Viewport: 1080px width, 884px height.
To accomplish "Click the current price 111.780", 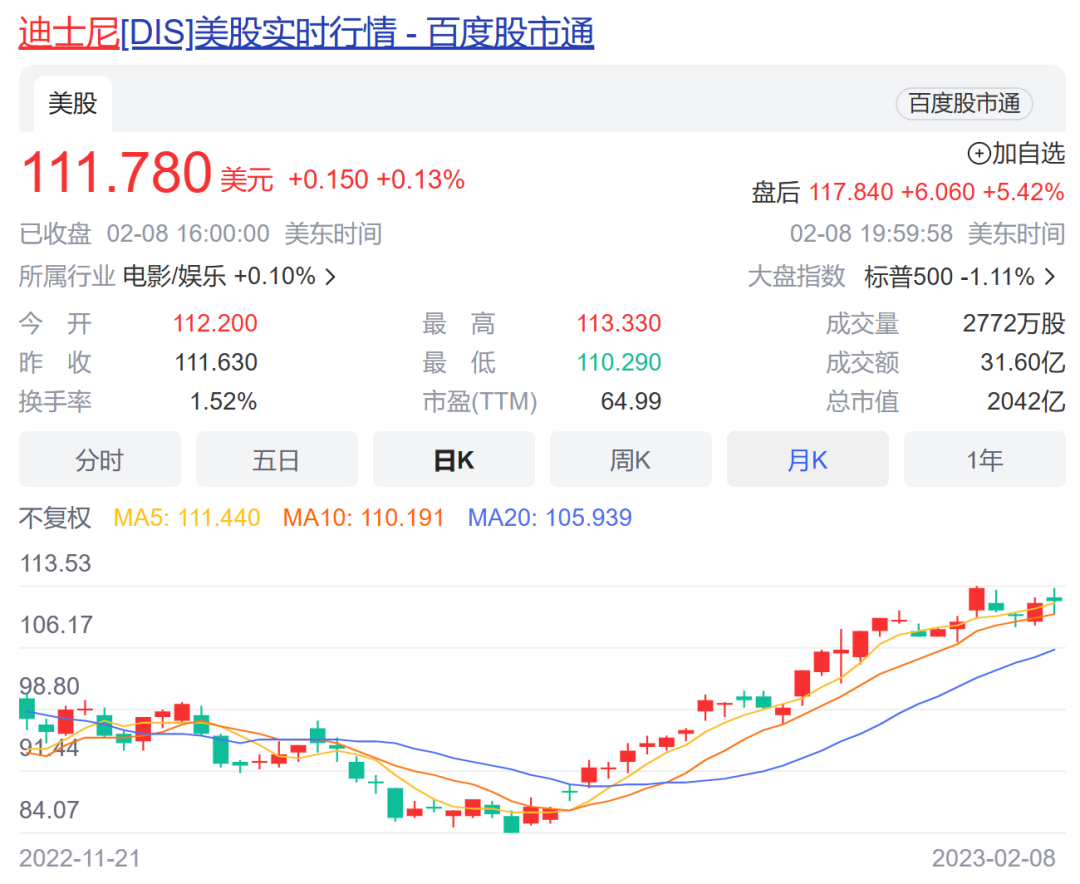I will pyautogui.click(x=116, y=172).
